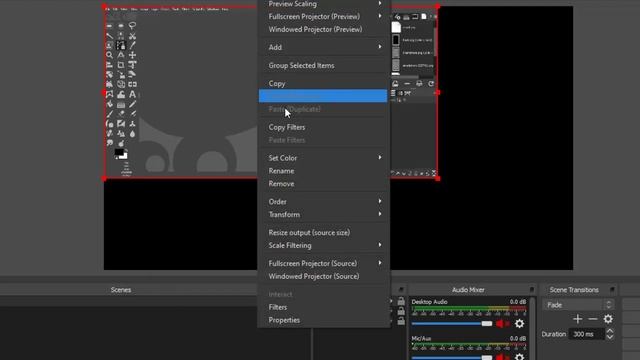Screen dimensions: 640x360
Task: Expand the Transform submenu
Action: pyautogui.click(x=324, y=214)
